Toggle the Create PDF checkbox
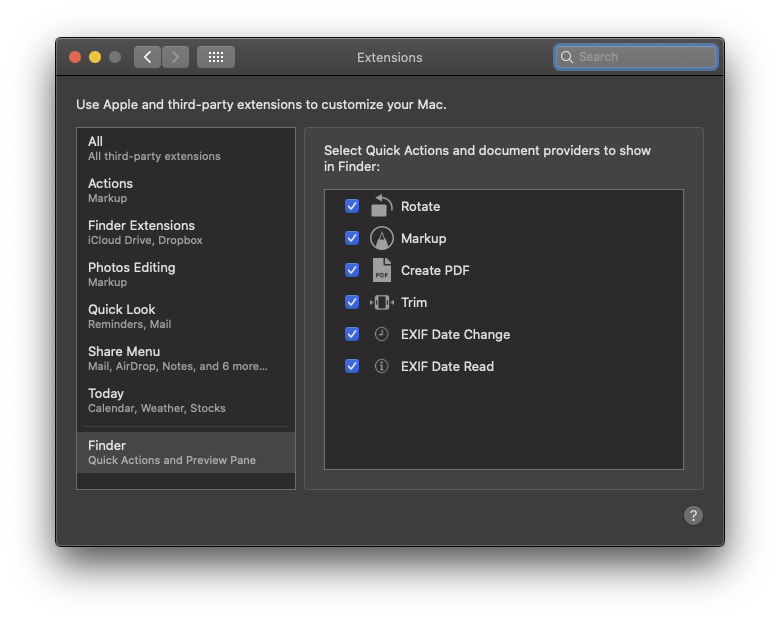 tap(352, 270)
